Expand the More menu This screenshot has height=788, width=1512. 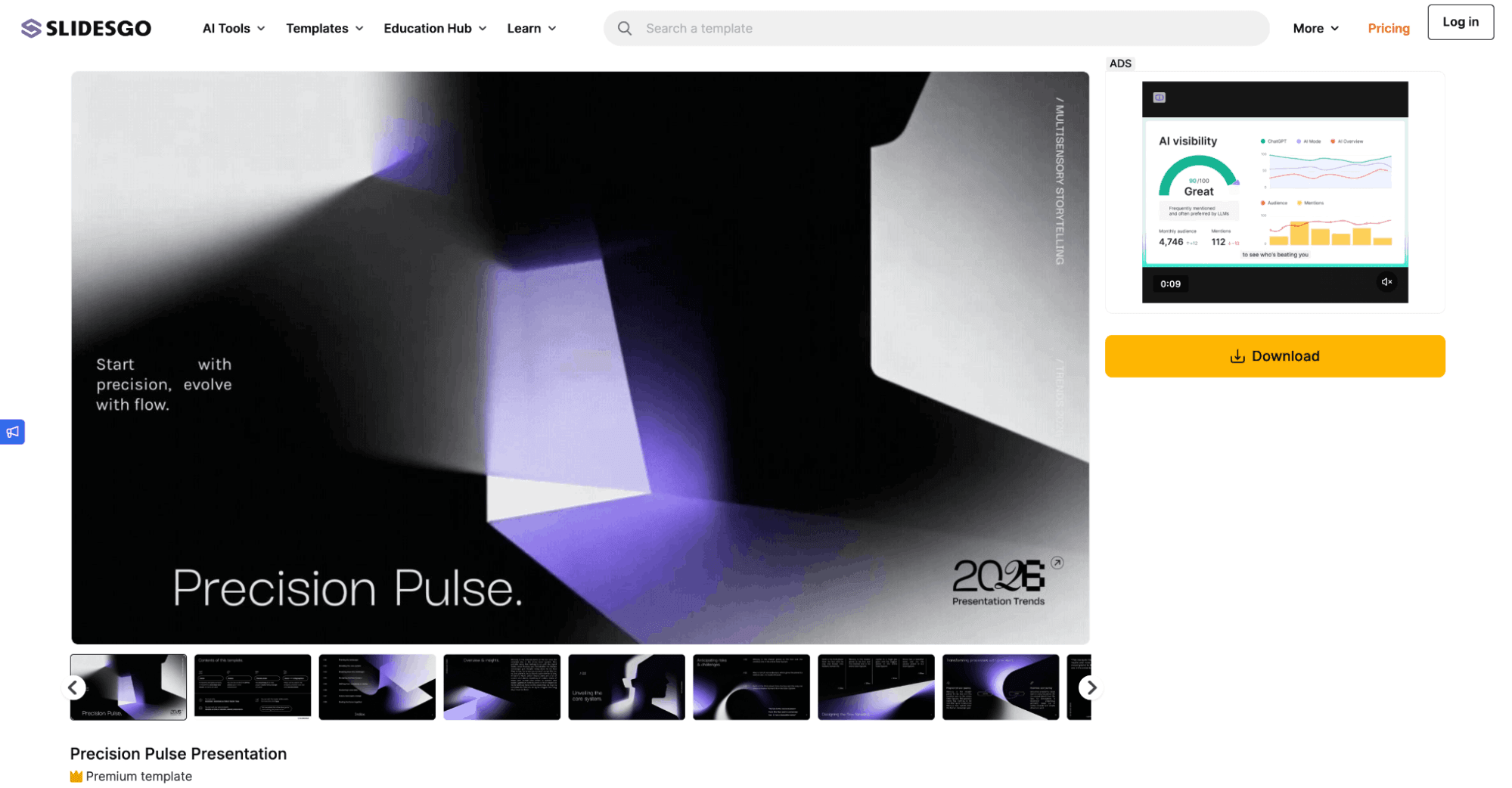[x=1316, y=29]
